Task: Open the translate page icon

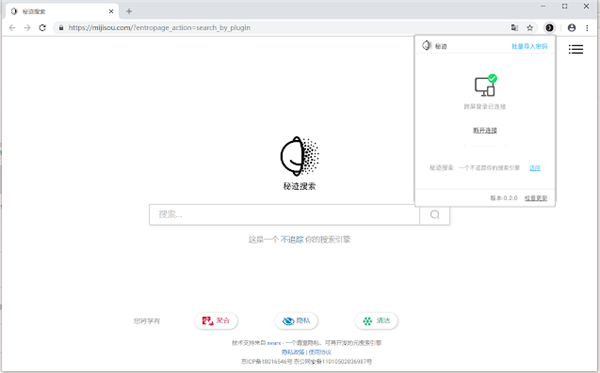Action: tap(514, 28)
